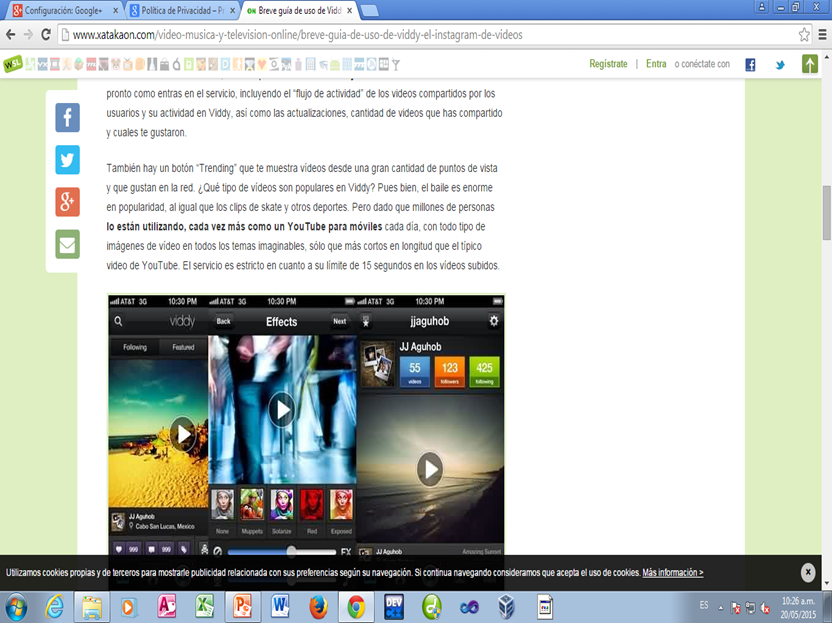Click the red heart network icon

[x=262, y=65]
